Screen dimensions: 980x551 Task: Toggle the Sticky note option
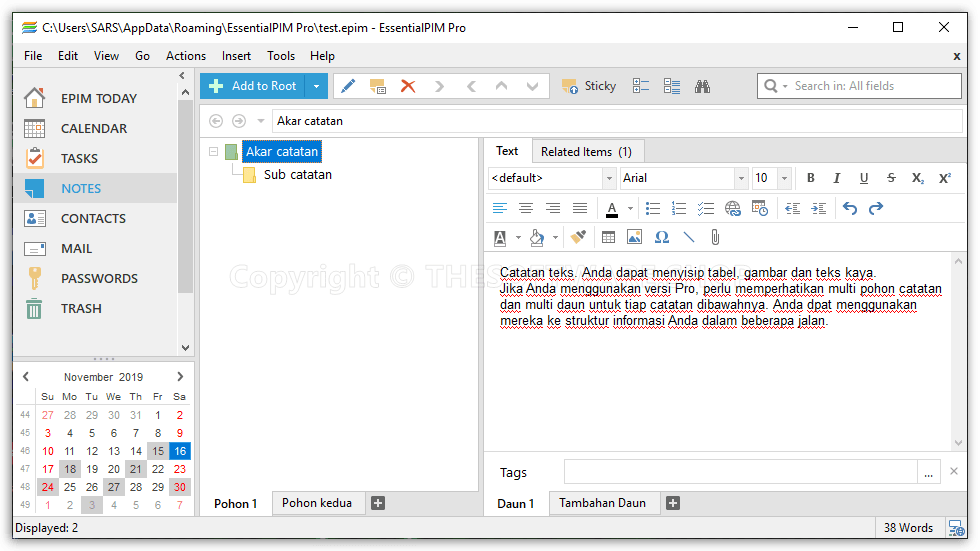coord(589,86)
